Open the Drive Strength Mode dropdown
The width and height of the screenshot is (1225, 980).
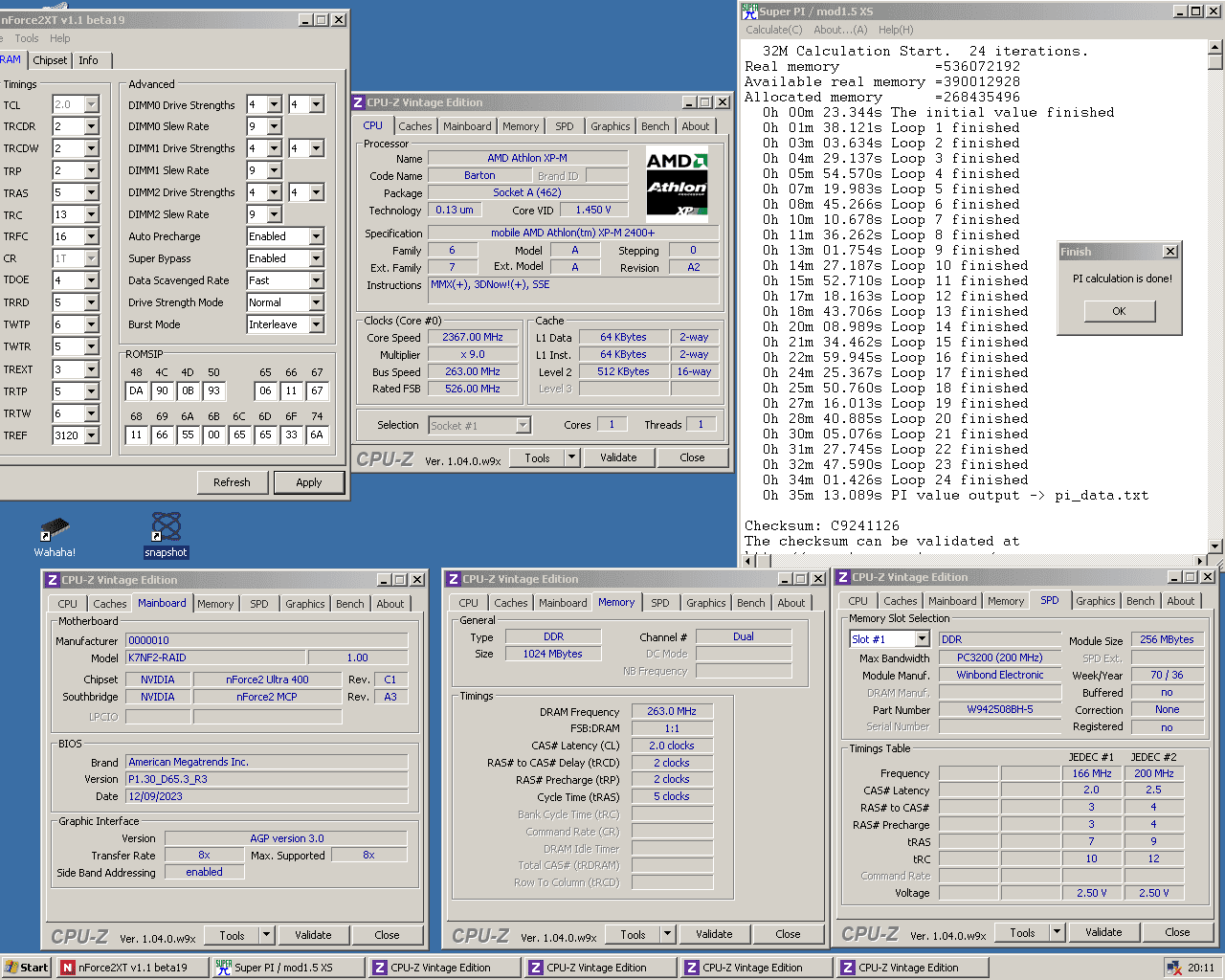(x=317, y=302)
